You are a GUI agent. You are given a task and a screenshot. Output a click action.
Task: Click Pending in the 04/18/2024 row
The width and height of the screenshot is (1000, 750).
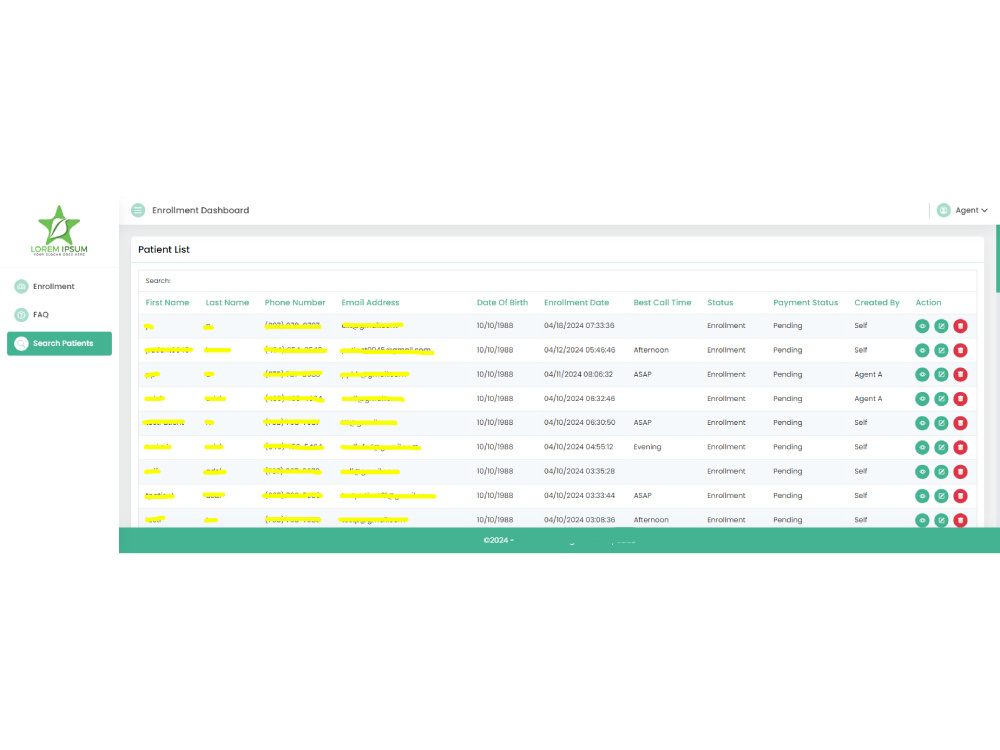788,326
